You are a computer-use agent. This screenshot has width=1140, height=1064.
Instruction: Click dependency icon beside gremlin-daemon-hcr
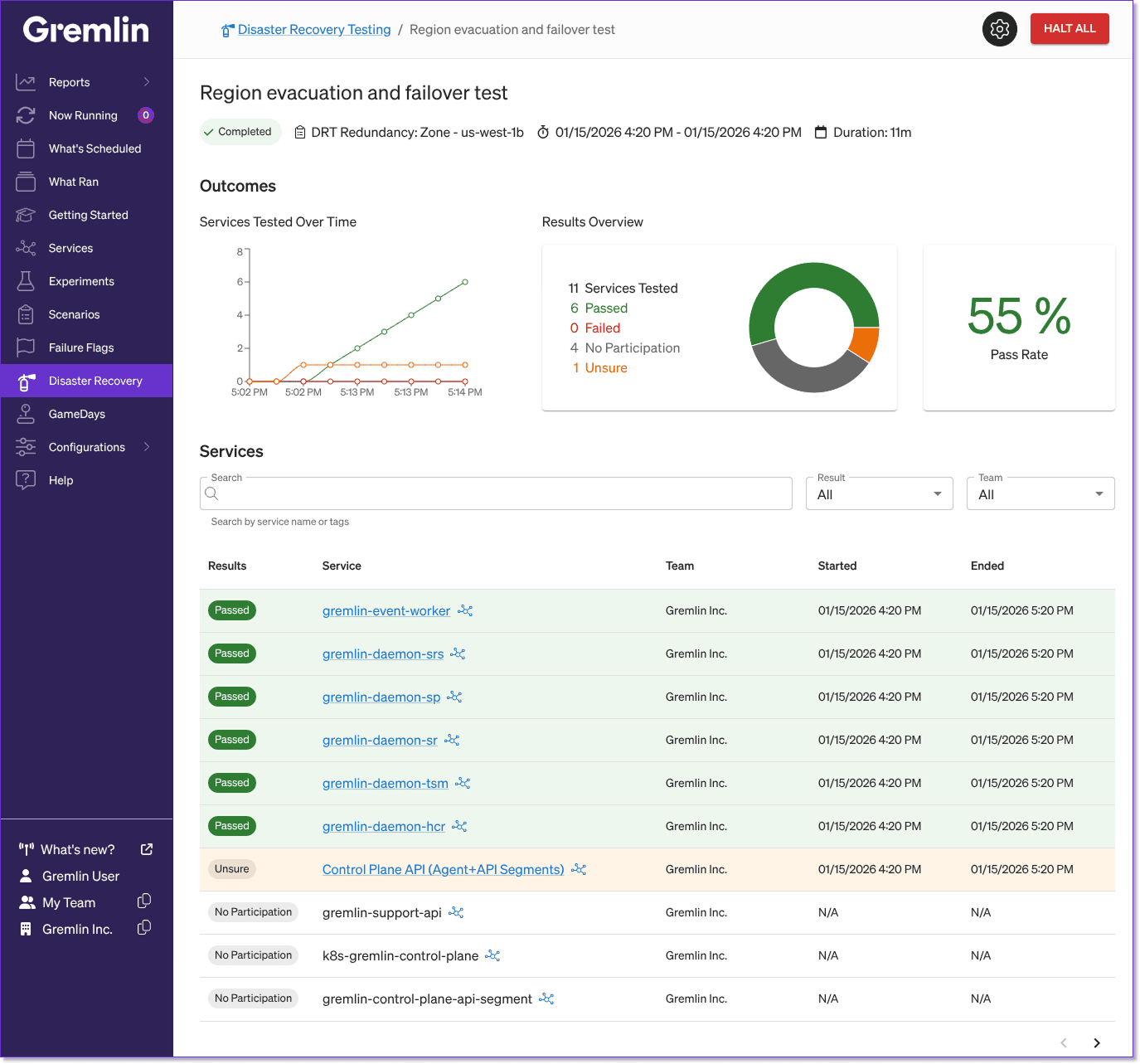(459, 826)
